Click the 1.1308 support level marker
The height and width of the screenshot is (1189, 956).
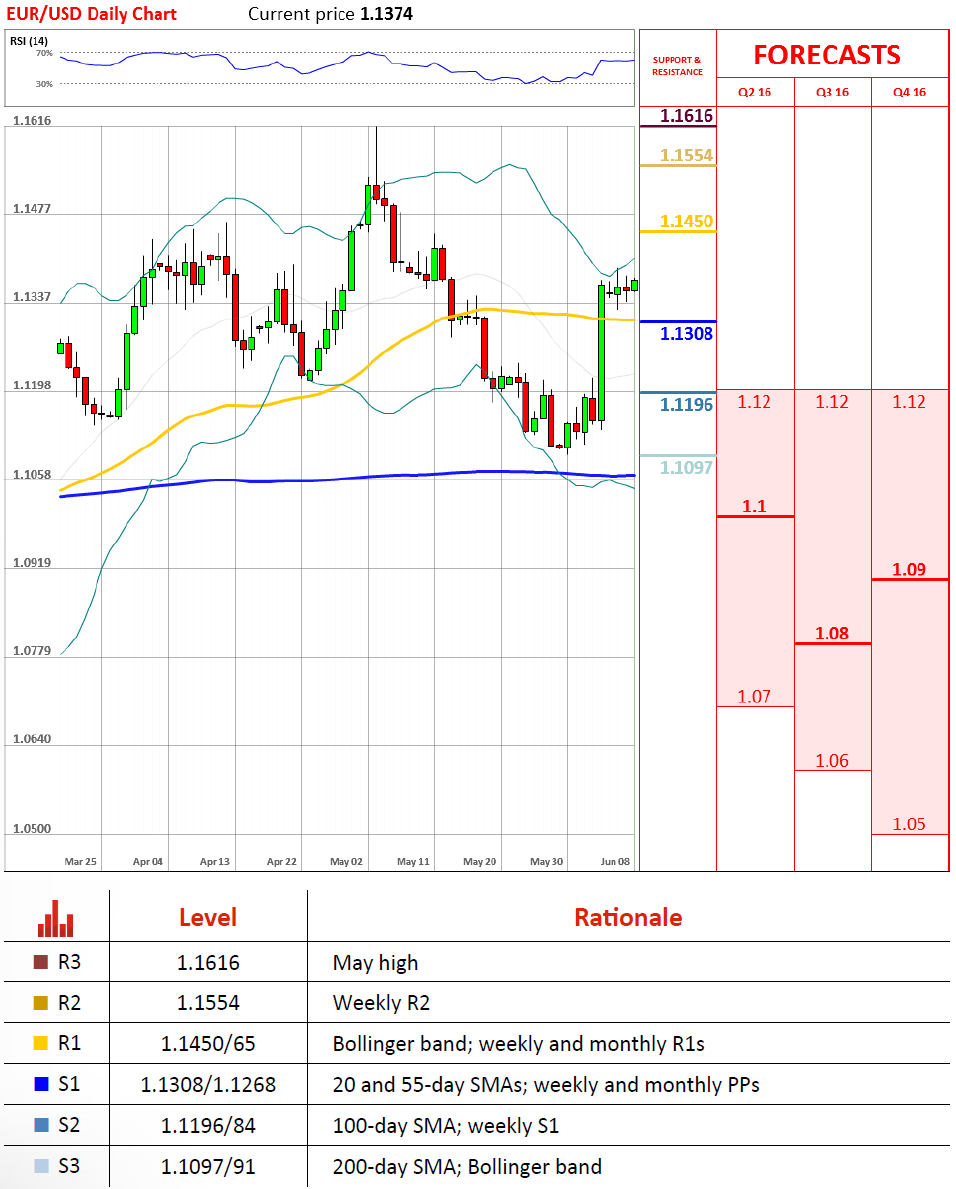click(686, 334)
